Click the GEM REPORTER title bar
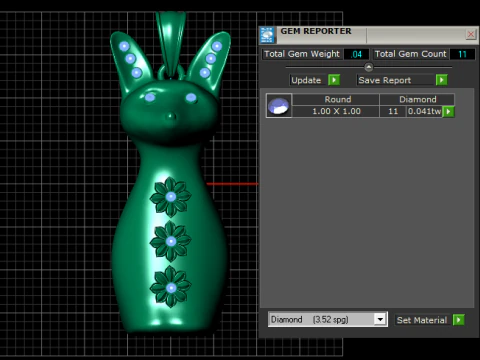 (x=368, y=35)
